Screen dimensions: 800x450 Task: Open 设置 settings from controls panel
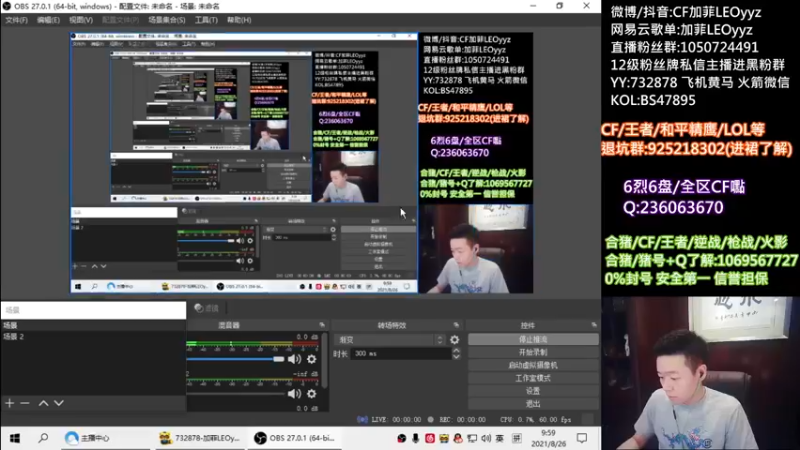click(533, 391)
